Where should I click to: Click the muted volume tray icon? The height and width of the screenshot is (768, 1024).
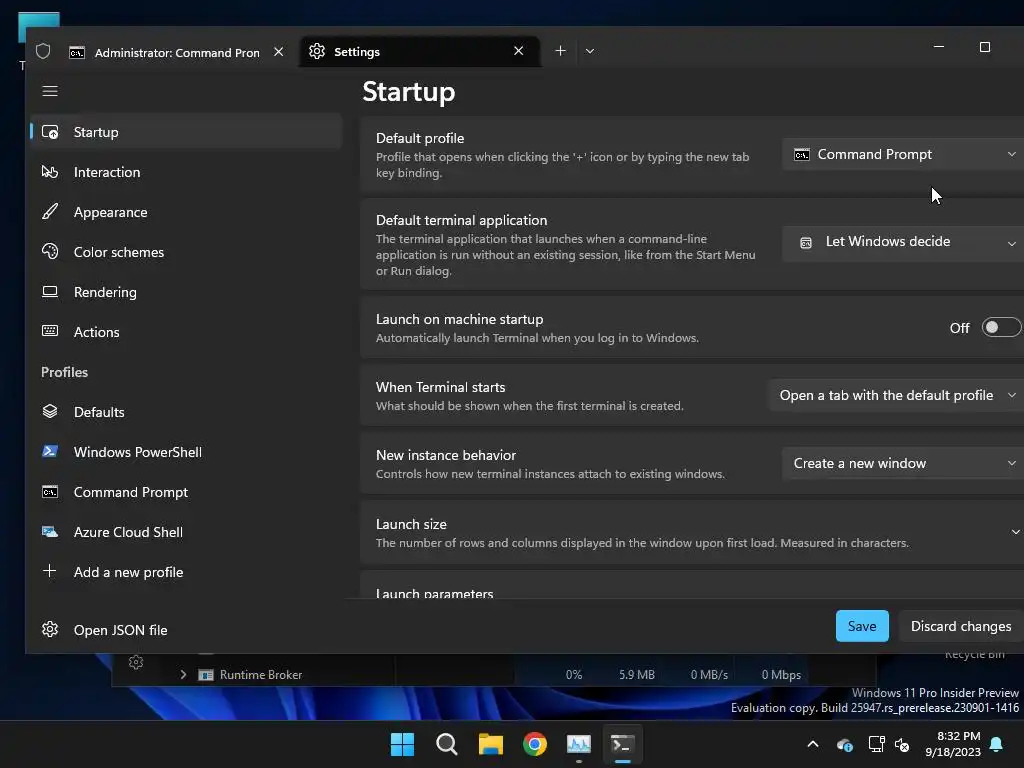point(902,744)
